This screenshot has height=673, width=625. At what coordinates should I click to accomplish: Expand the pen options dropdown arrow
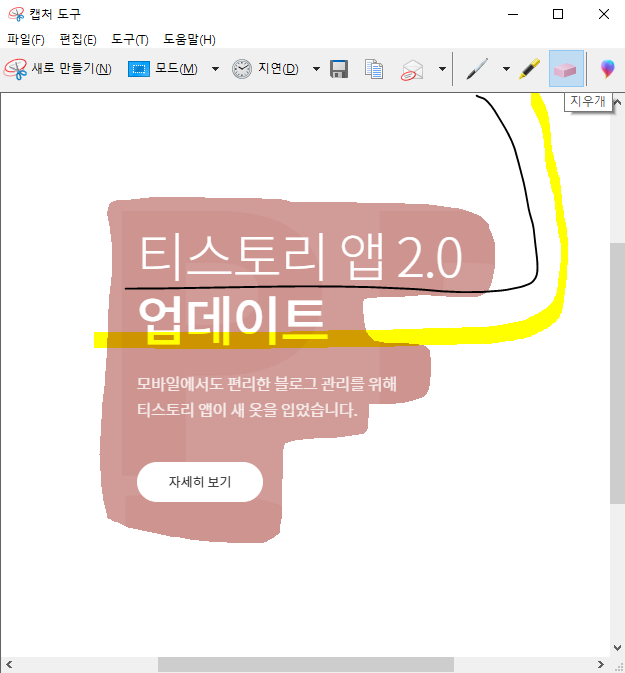[x=506, y=69]
